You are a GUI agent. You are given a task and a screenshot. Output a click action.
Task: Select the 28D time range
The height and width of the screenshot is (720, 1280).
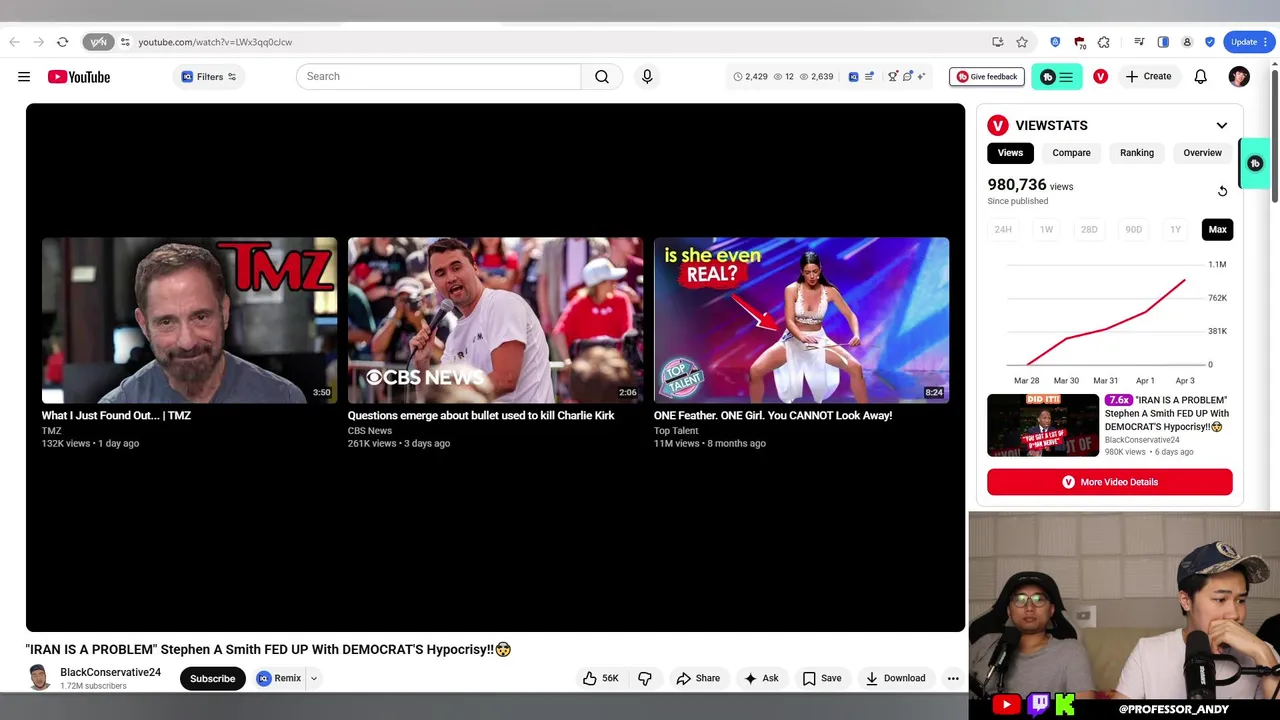1089,230
